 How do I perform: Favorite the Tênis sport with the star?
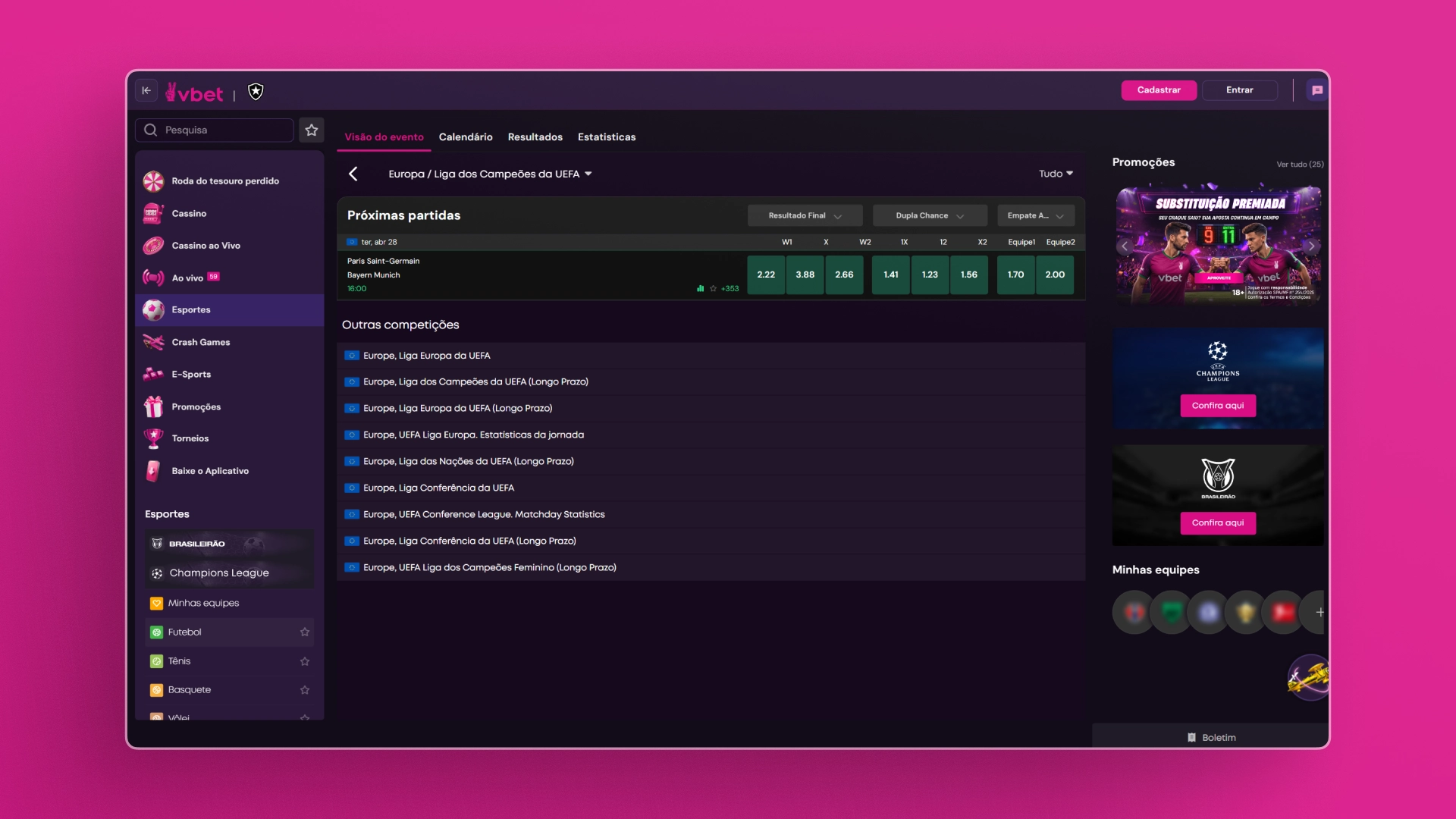305,661
